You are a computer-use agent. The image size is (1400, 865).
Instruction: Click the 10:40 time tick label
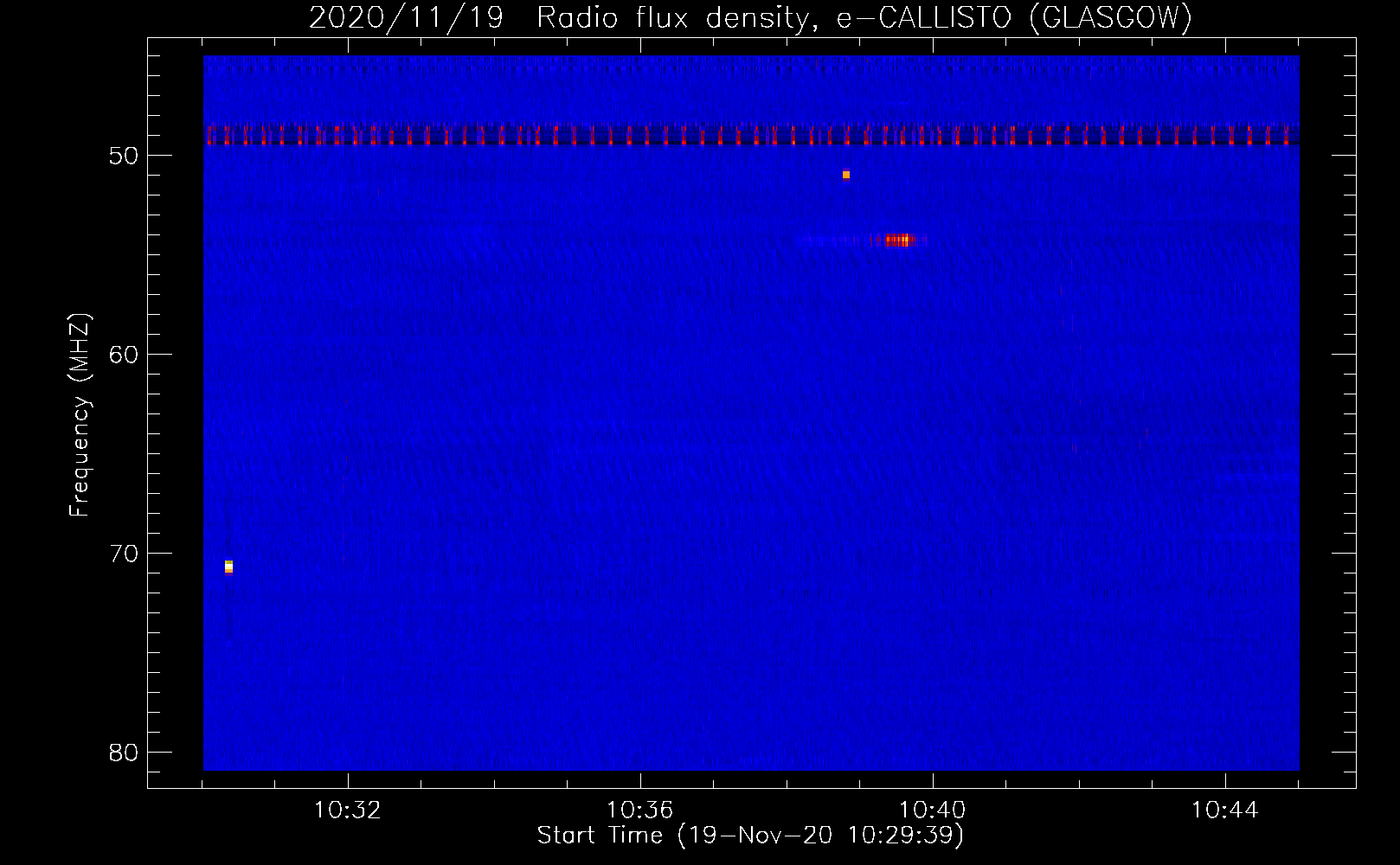pos(933,811)
